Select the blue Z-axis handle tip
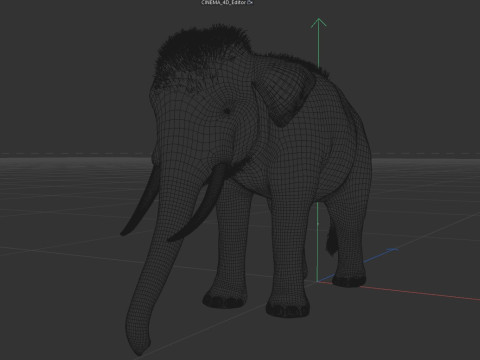 [392, 250]
